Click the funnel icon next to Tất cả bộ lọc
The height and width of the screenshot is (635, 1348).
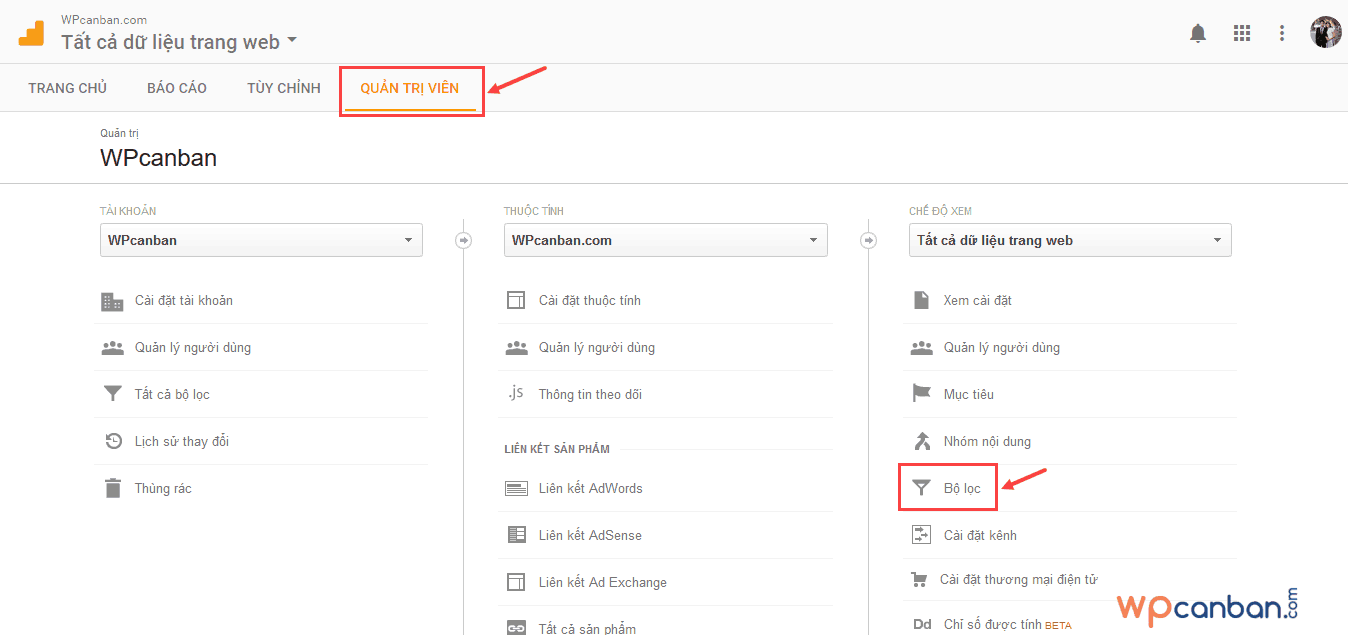[112, 394]
